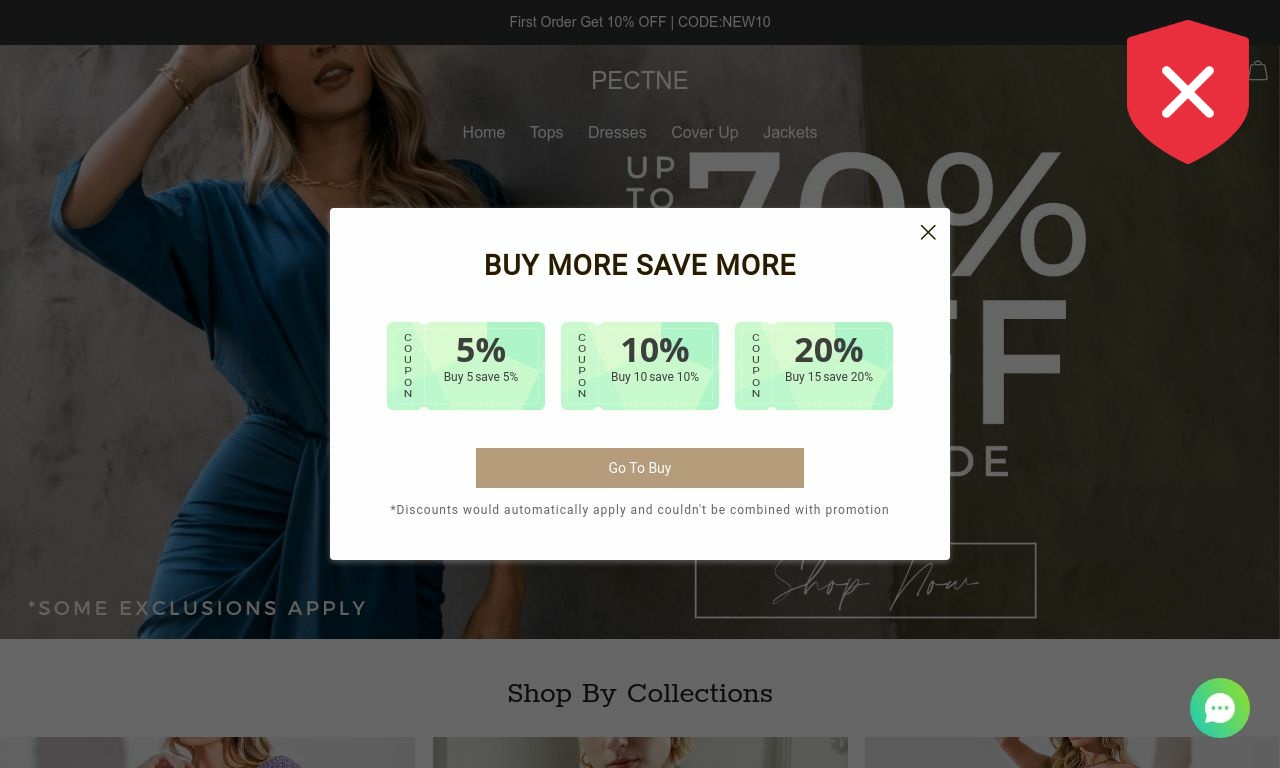Click the First Order 10% OFF announcement
Screen dimensions: 1280x768
point(640,22)
